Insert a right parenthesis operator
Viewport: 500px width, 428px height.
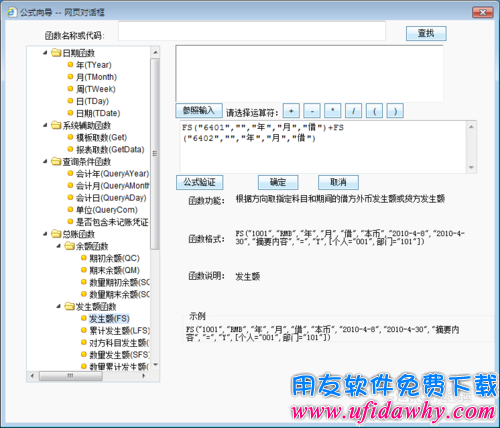[x=395, y=111]
